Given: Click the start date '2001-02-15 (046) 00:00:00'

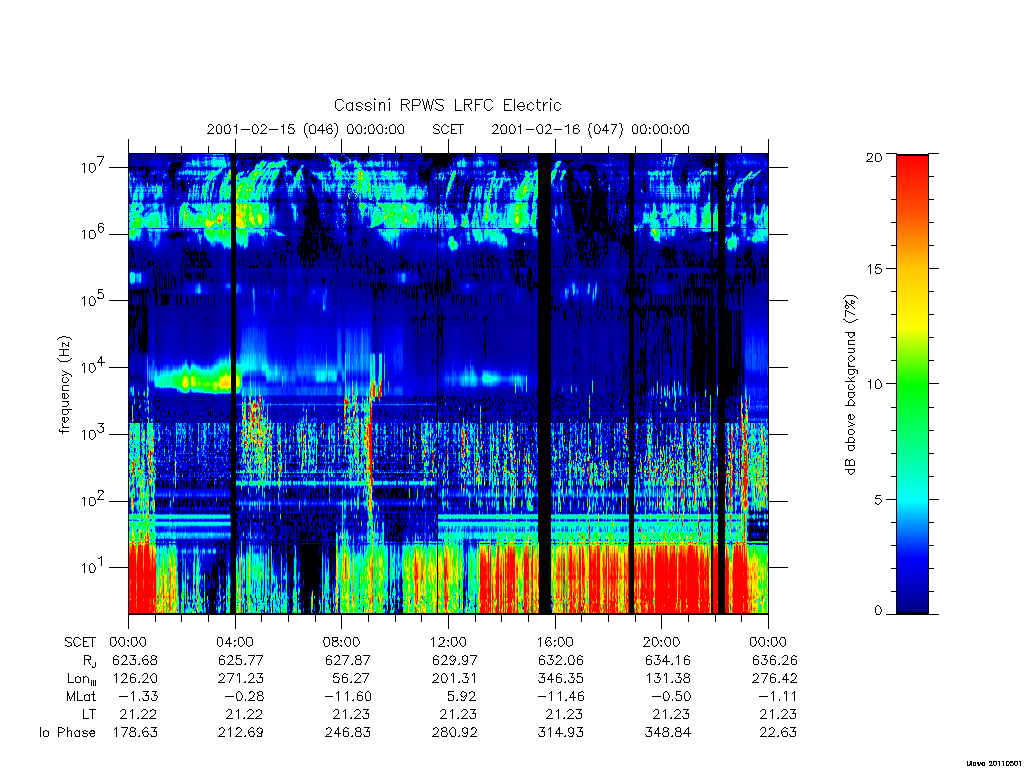Looking at the screenshot, I should tap(306, 129).
